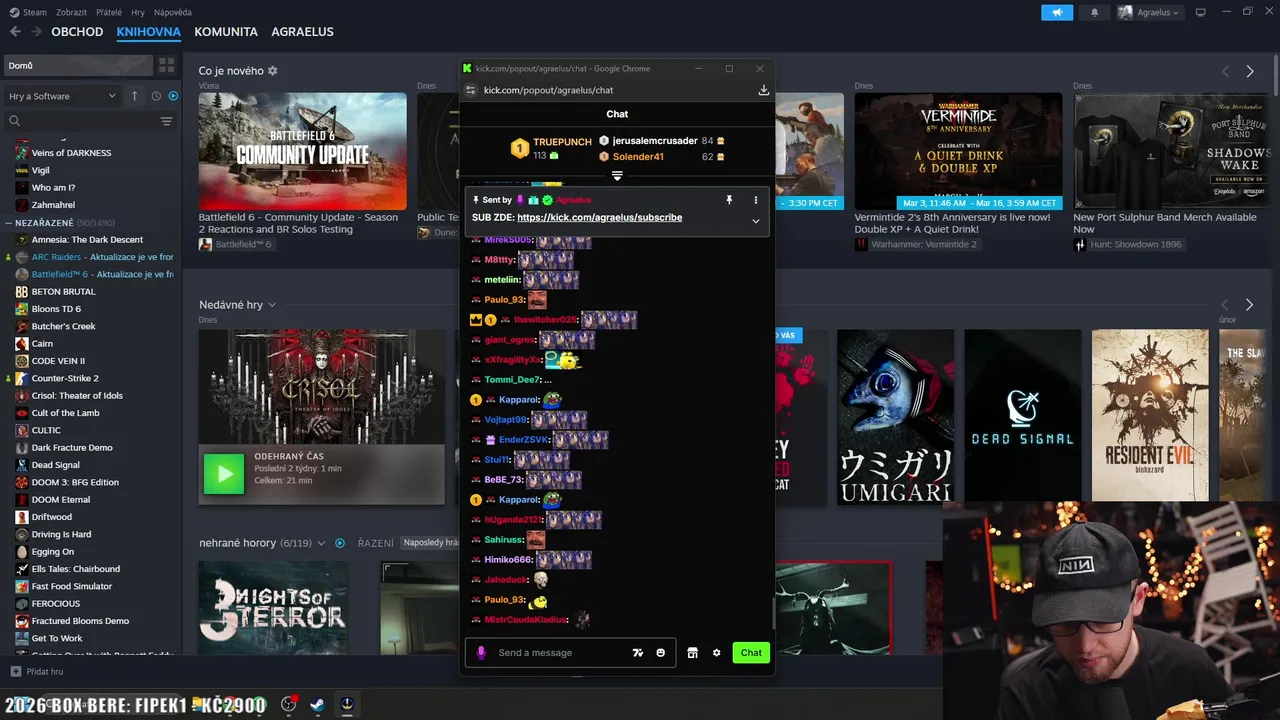The height and width of the screenshot is (720, 1280).
Task: Unpin the pinned chat message
Action: [x=729, y=200]
